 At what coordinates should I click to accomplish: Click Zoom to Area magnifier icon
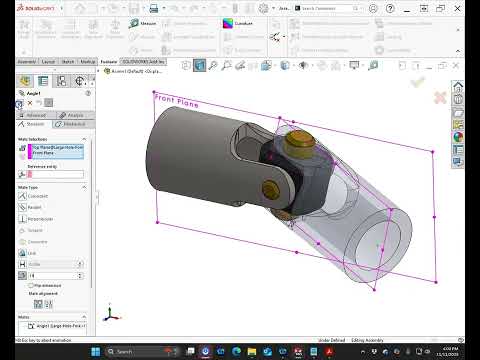[227, 66]
